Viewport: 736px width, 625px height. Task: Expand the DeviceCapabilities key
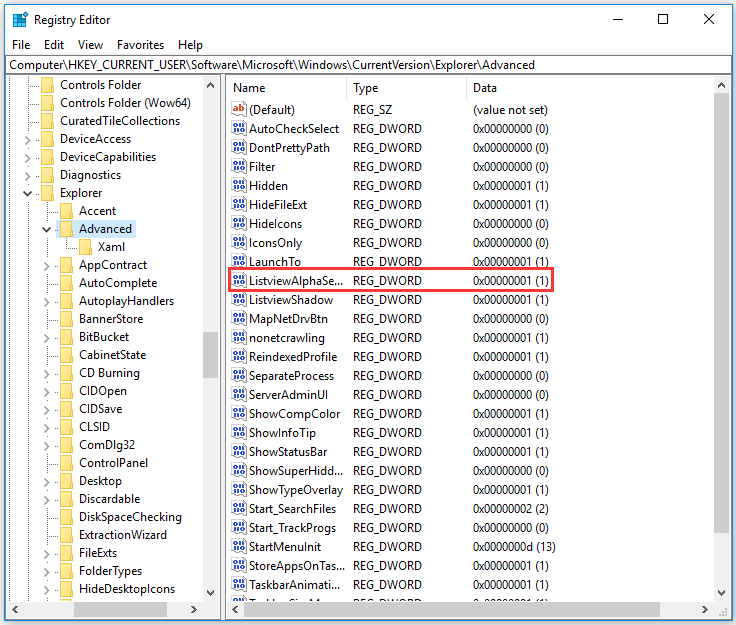(x=27, y=157)
